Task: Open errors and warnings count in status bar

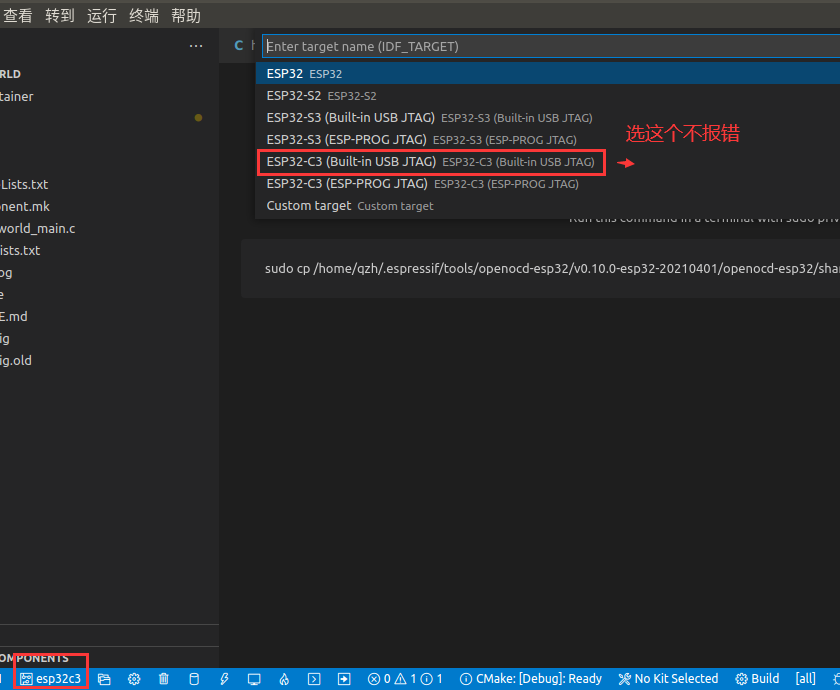Action: (x=405, y=679)
